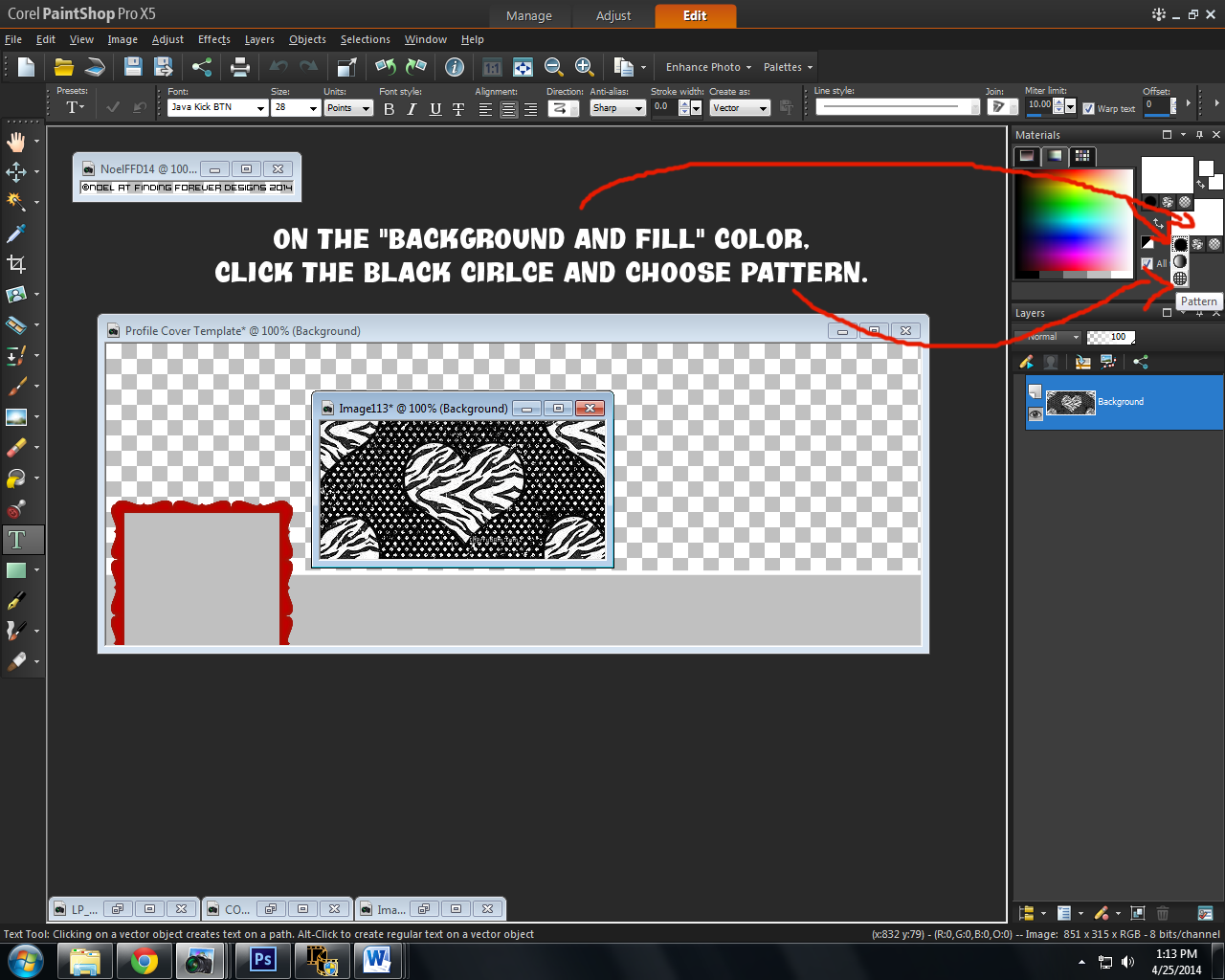Click the Pattern style icon in Materials
The width and height of the screenshot is (1225, 980).
(1180, 278)
